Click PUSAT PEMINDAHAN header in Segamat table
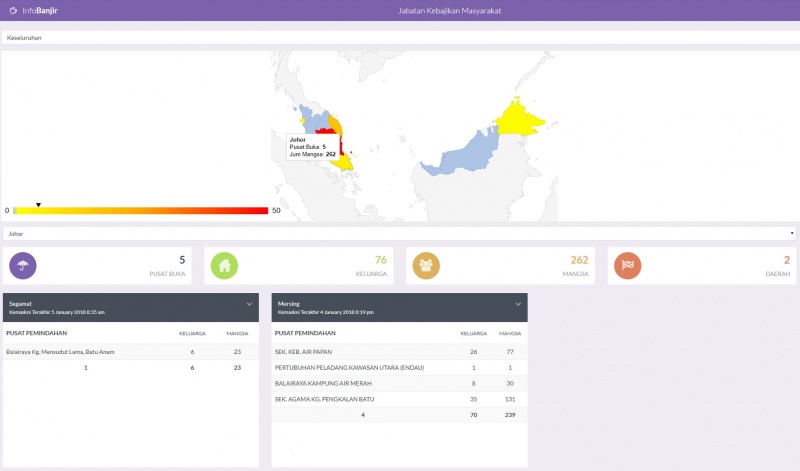This screenshot has width=800, height=471. point(37,333)
